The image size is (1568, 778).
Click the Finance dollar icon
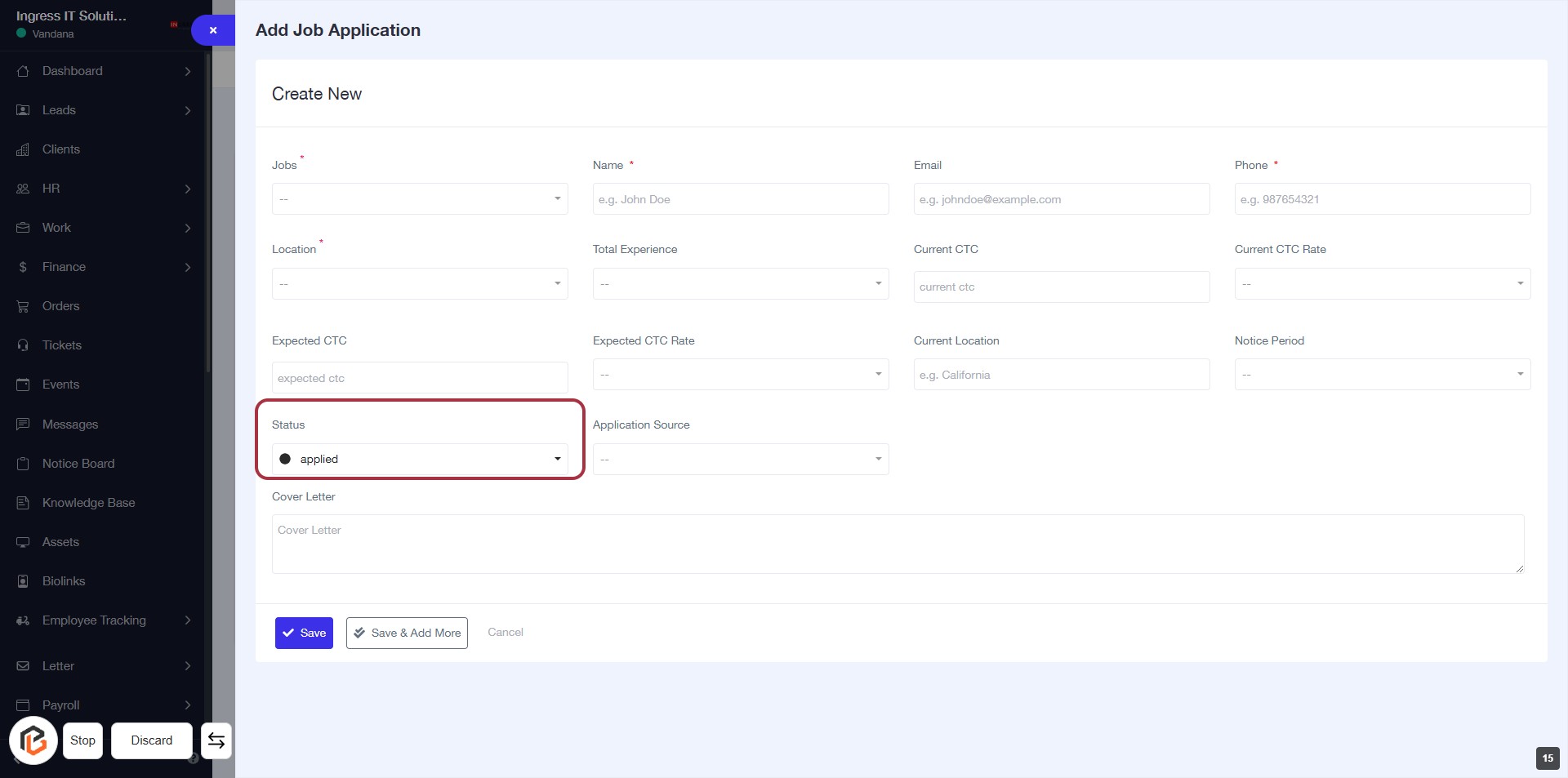click(23, 267)
